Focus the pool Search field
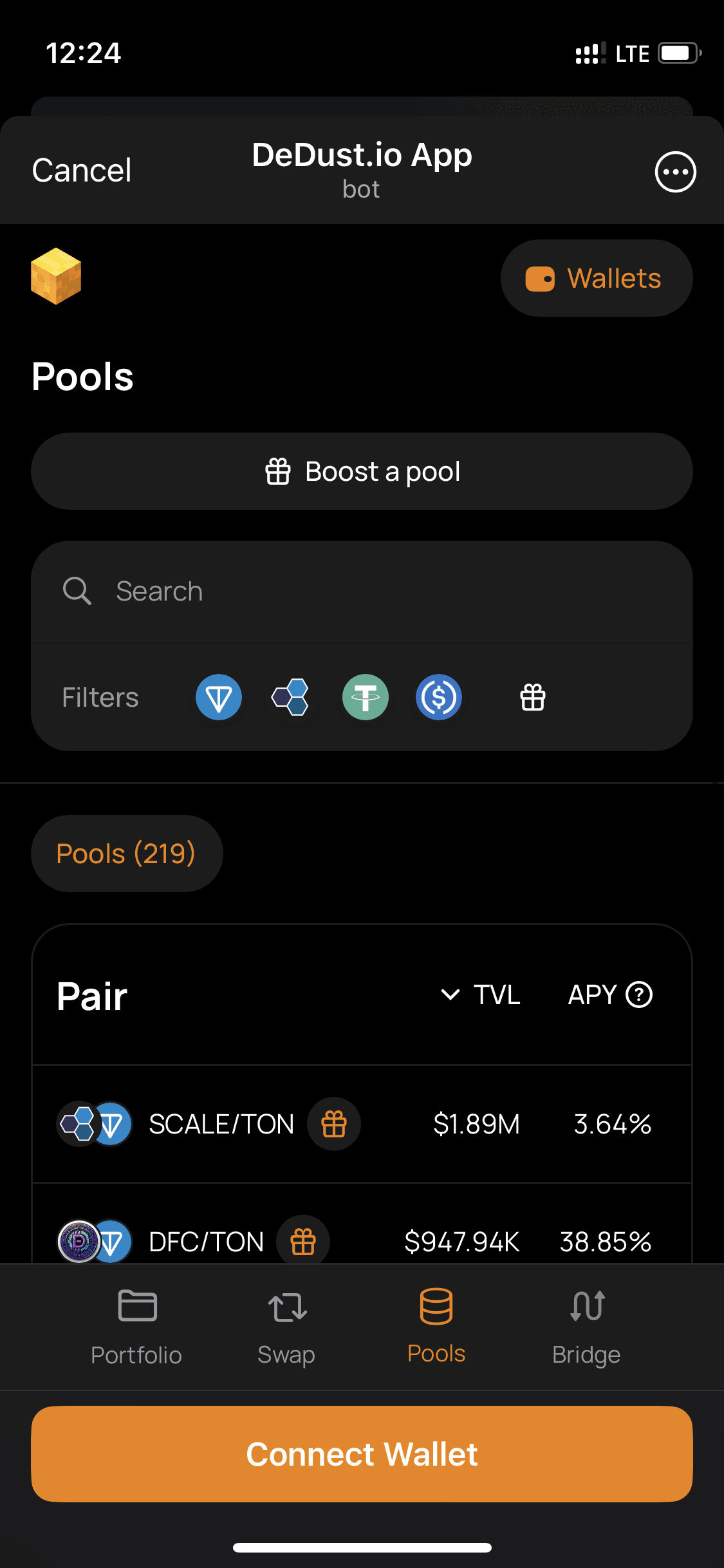This screenshot has width=724, height=1568. [x=362, y=591]
